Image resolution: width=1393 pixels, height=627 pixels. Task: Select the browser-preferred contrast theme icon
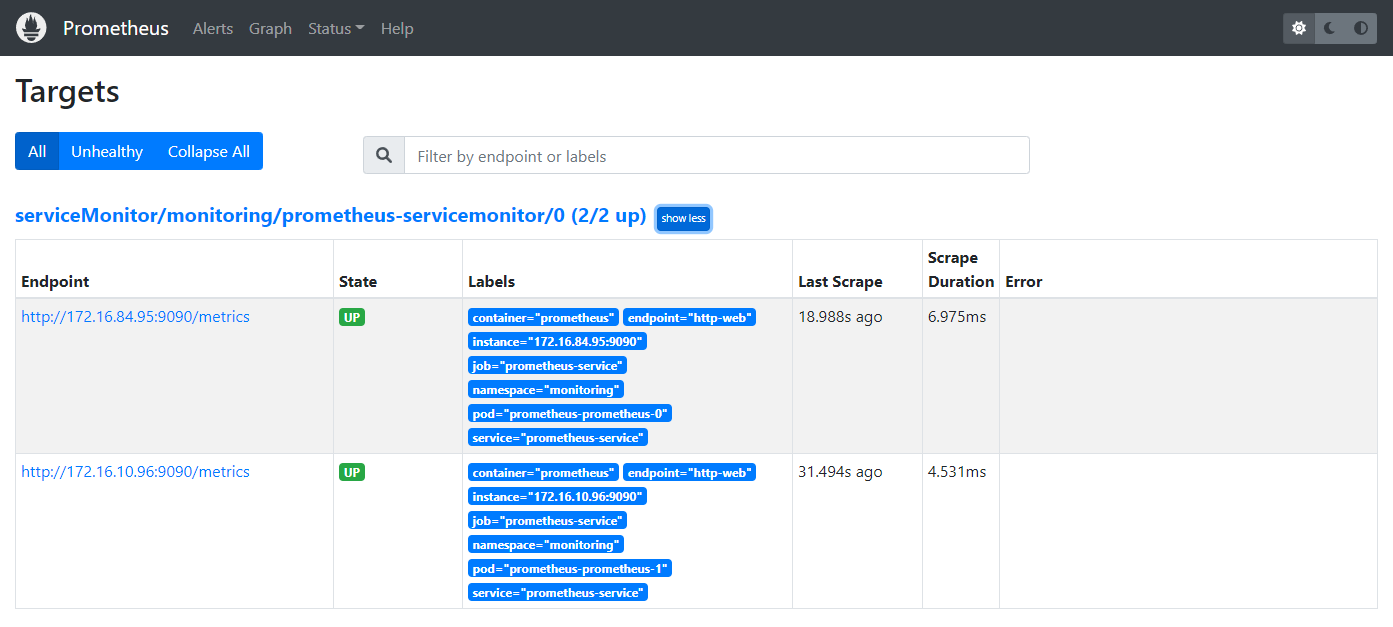1361,28
